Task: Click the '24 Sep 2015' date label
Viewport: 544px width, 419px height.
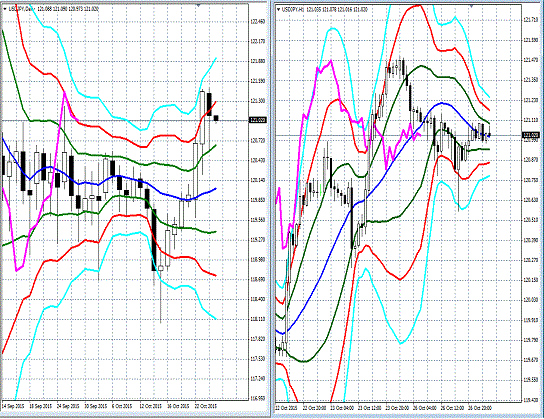Action: click(67, 406)
